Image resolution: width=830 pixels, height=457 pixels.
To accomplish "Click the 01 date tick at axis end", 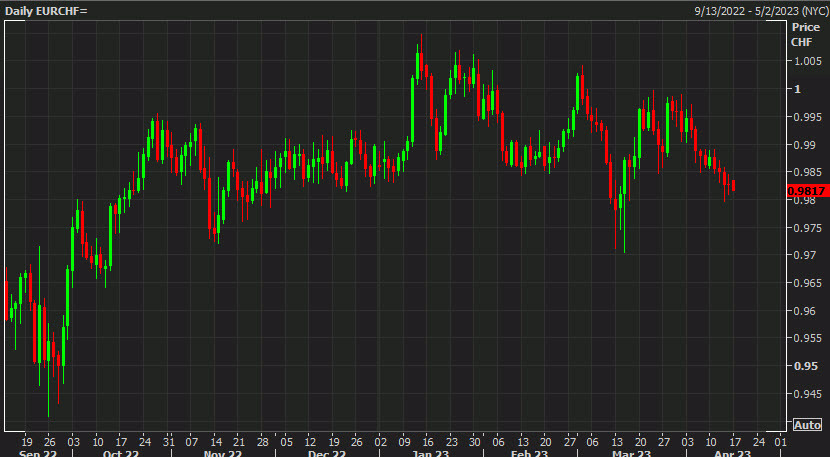I will tap(780, 441).
